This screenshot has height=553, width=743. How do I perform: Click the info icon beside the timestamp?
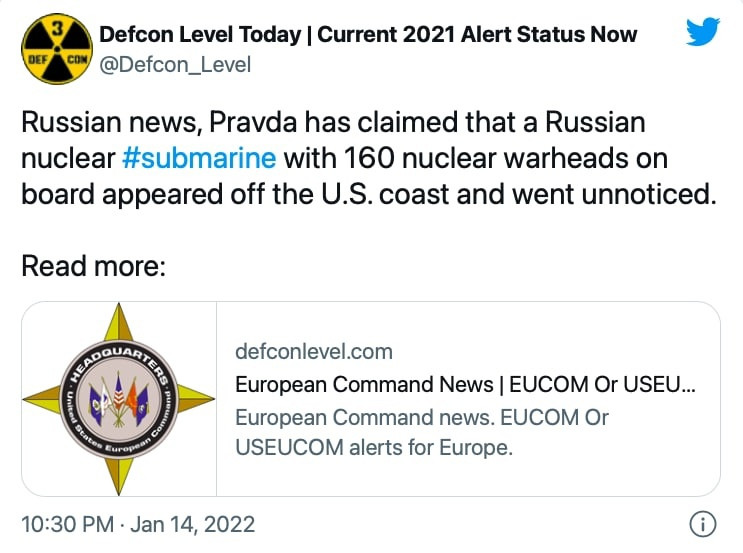pyautogui.click(x=703, y=524)
